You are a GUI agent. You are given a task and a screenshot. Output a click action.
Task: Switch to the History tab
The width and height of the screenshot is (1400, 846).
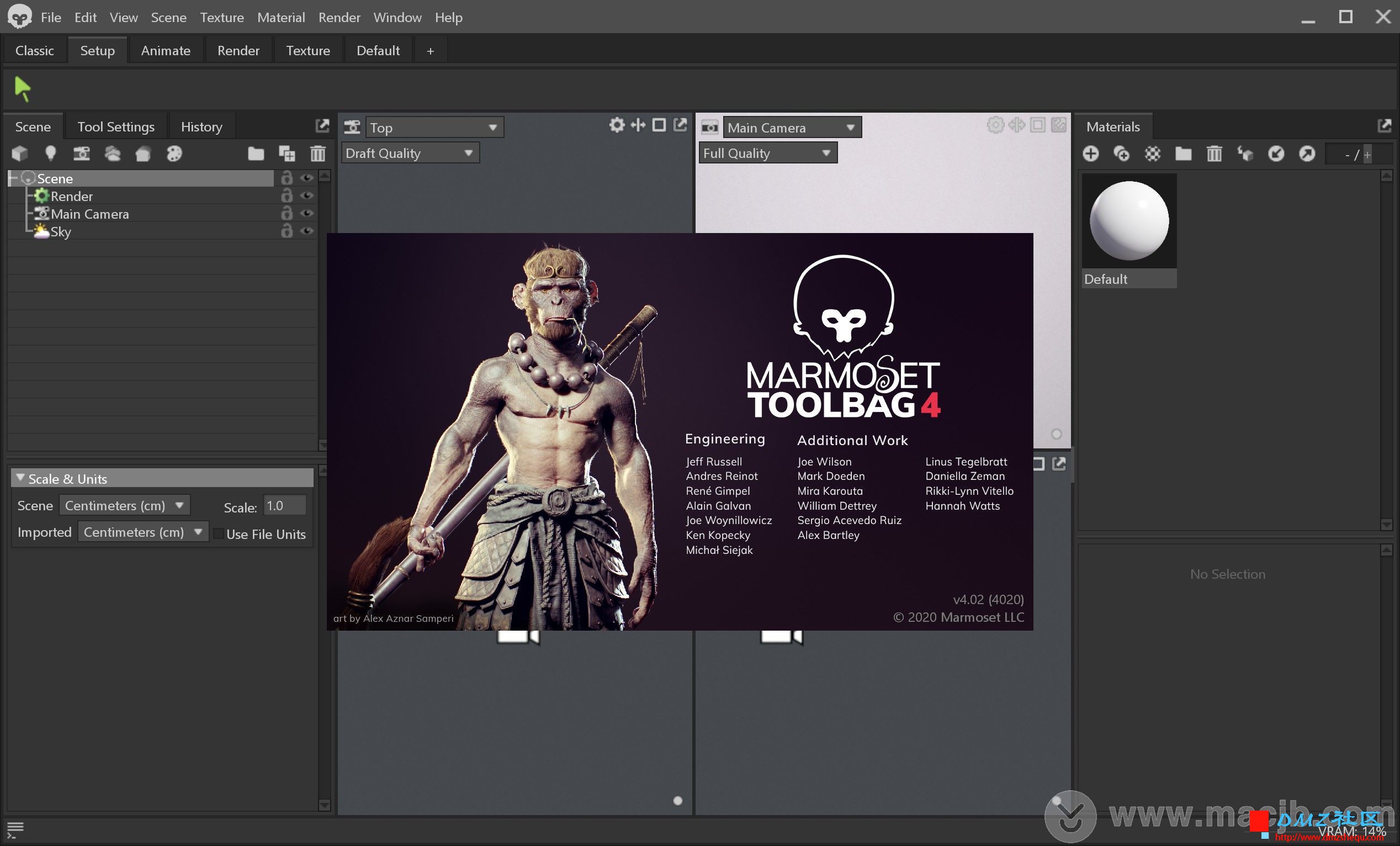[201, 126]
